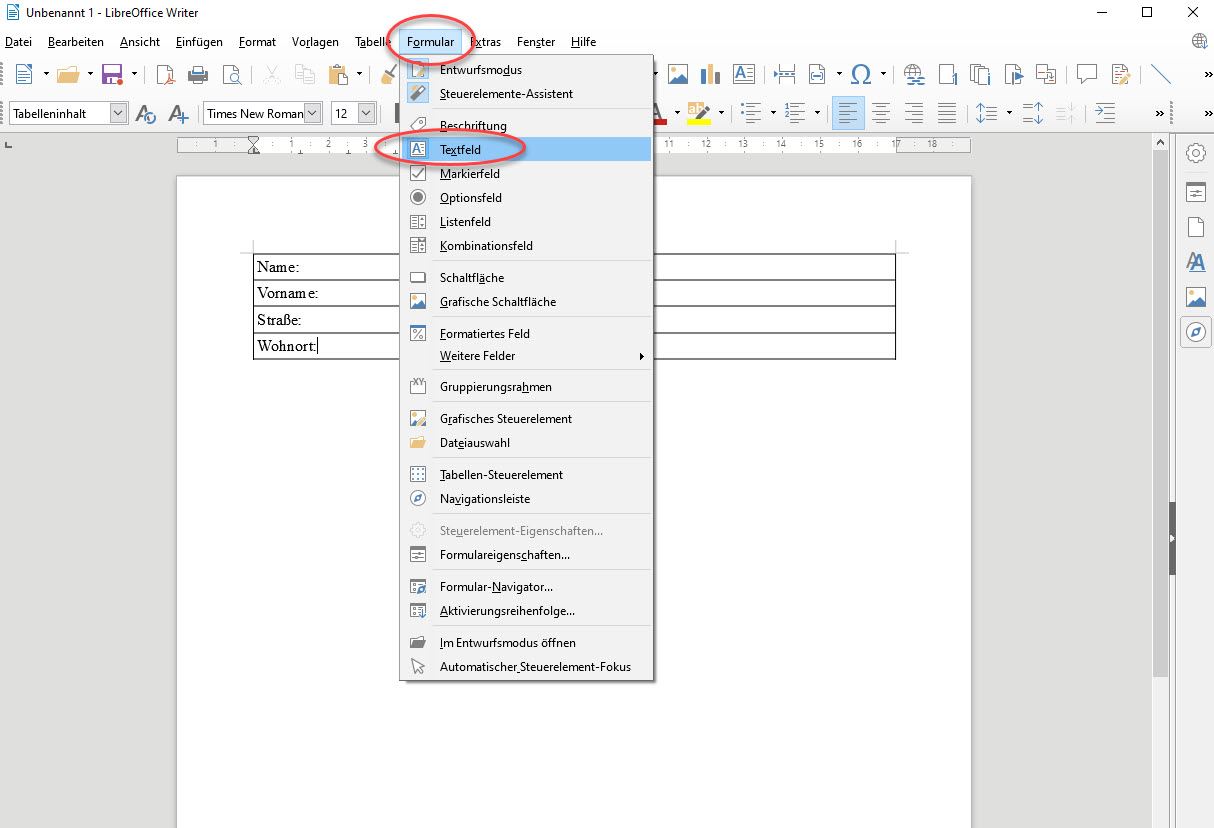Click the table cell containing Name:

[x=327, y=267]
